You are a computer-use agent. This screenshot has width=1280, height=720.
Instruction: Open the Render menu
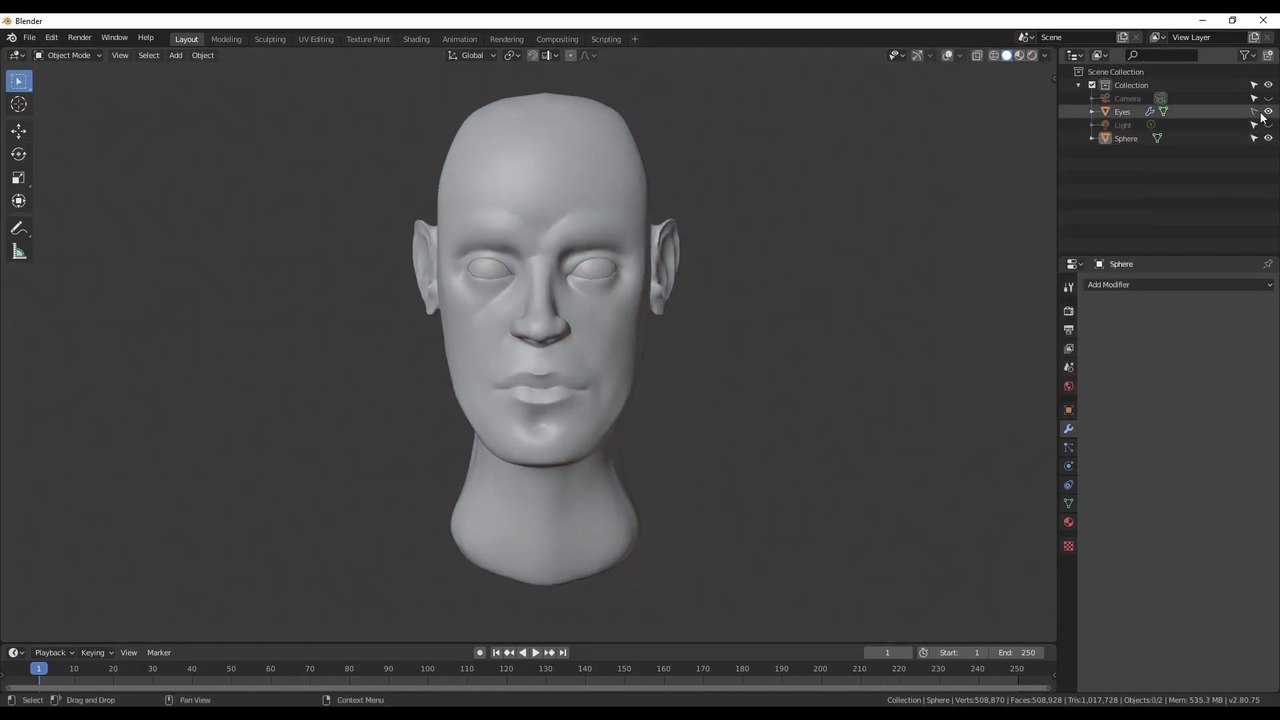coord(79,37)
